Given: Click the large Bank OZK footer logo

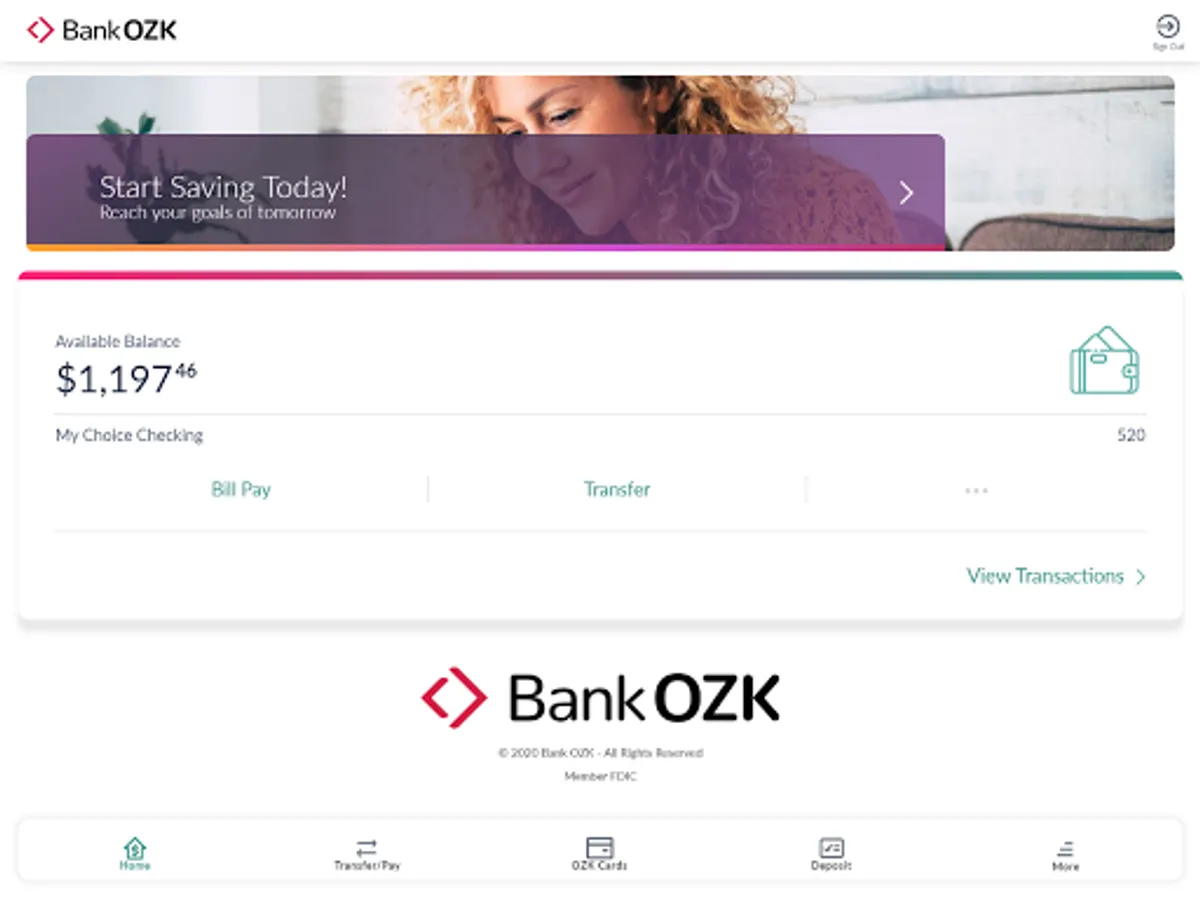Looking at the screenshot, I should pyautogui.click(x=600, y=697).
